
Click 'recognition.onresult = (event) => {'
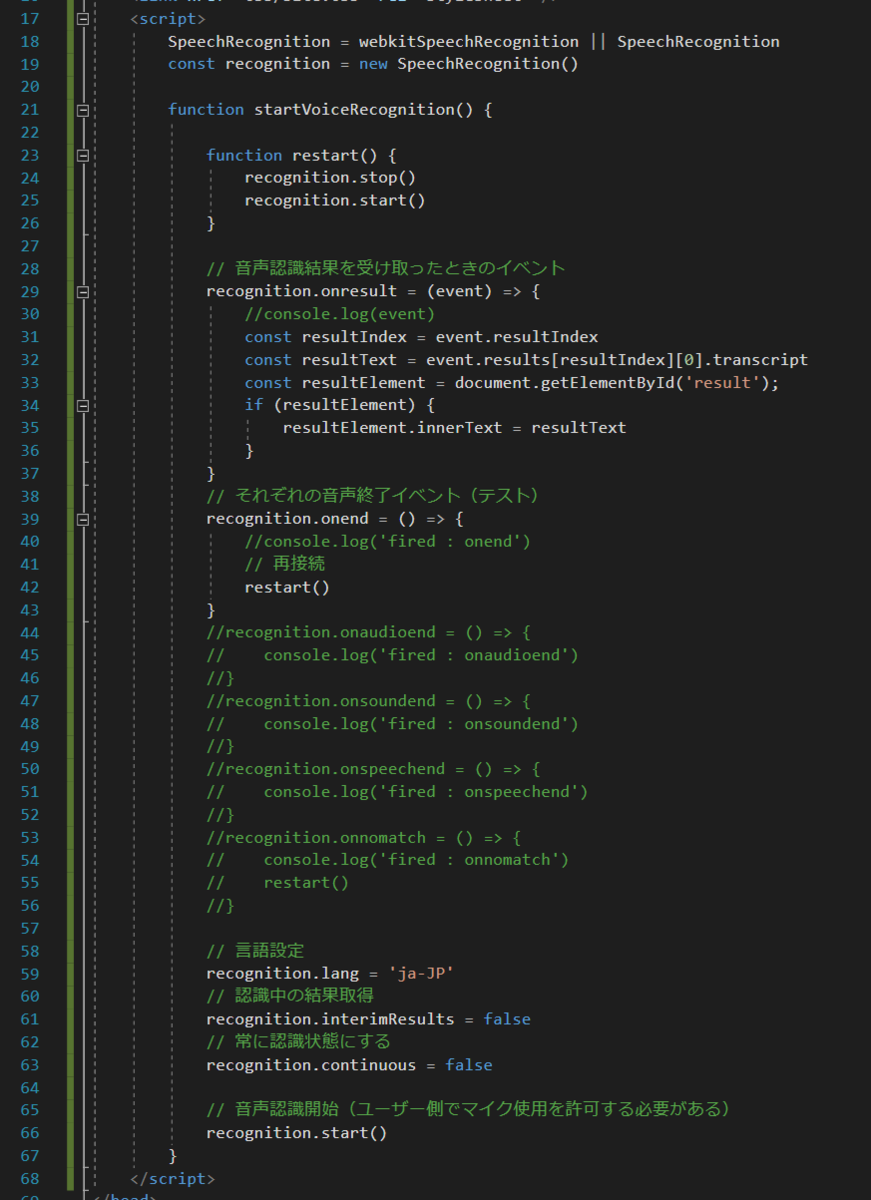[373, 291]
